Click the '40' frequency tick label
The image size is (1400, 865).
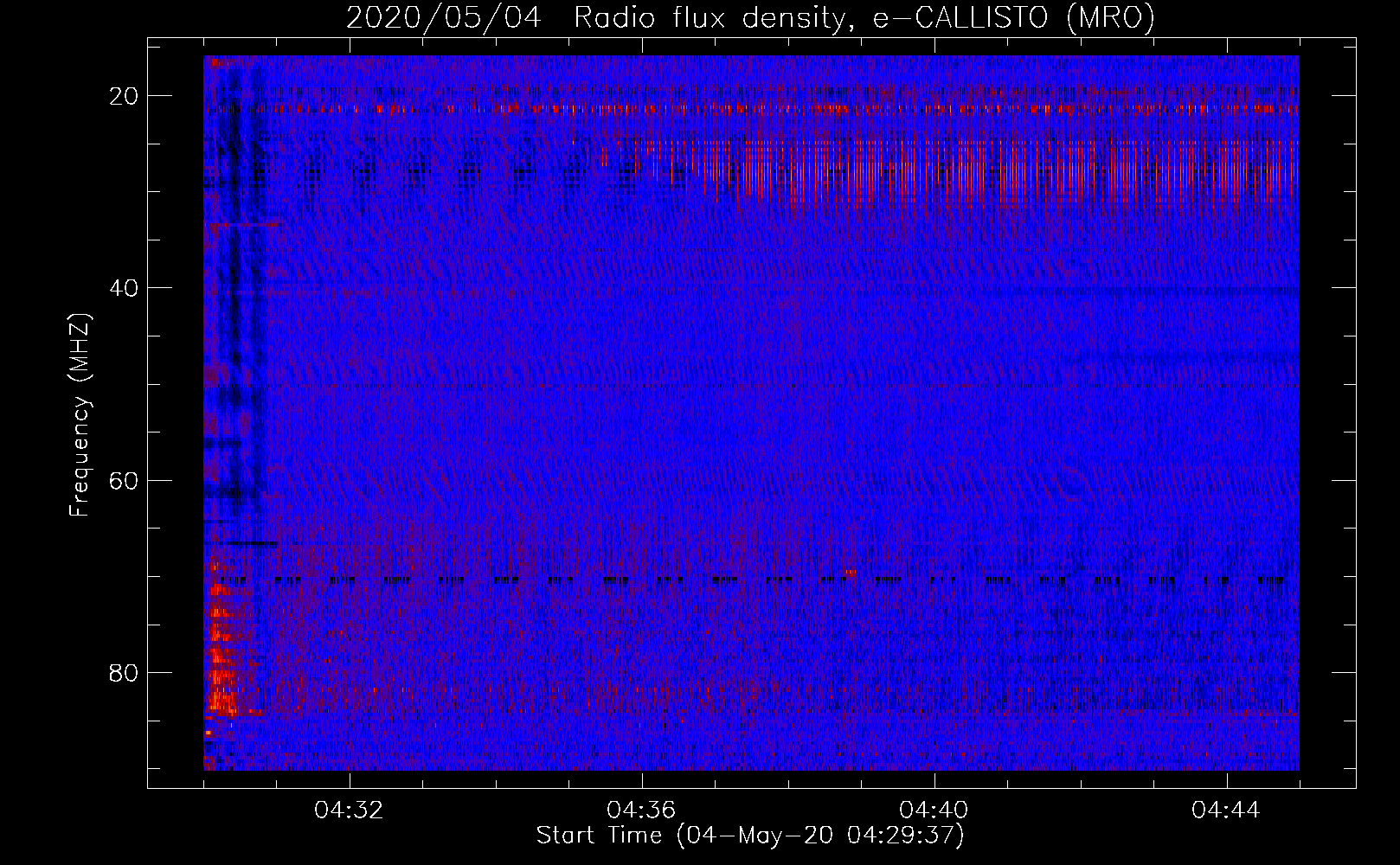(125, 288)
